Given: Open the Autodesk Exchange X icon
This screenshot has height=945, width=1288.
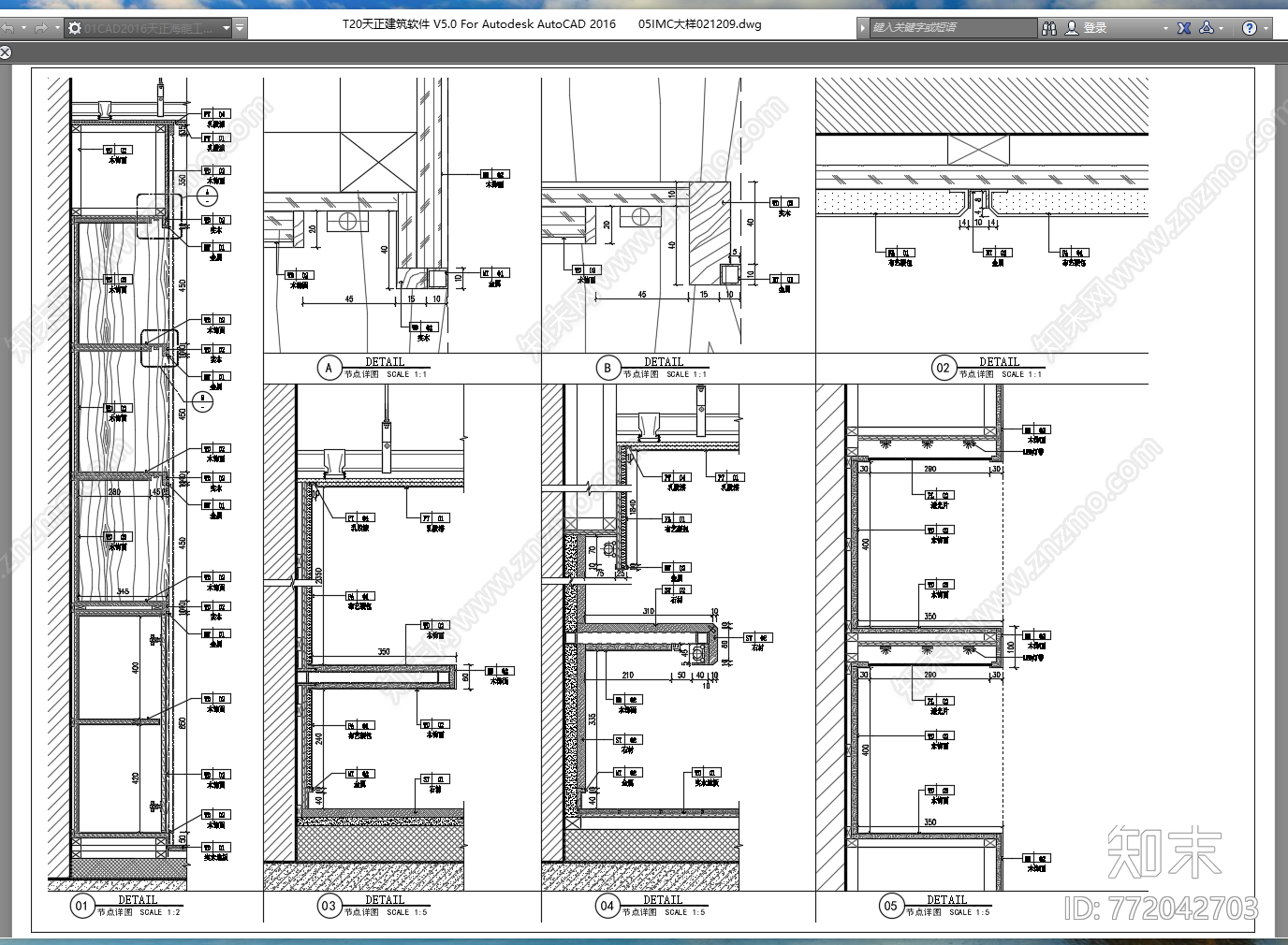Looking at the screenshot, I should point(1184,28).
